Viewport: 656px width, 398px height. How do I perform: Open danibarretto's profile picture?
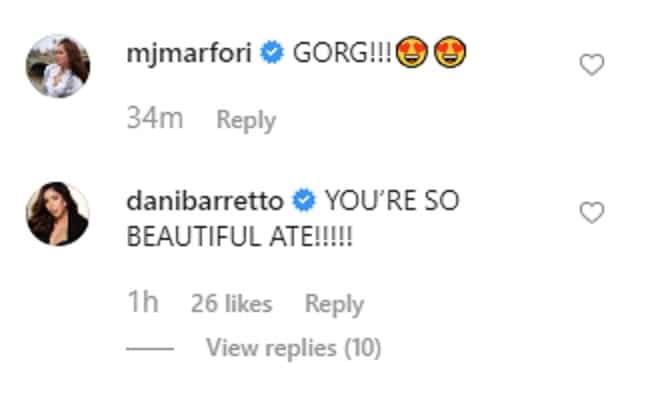click(58, 213)
